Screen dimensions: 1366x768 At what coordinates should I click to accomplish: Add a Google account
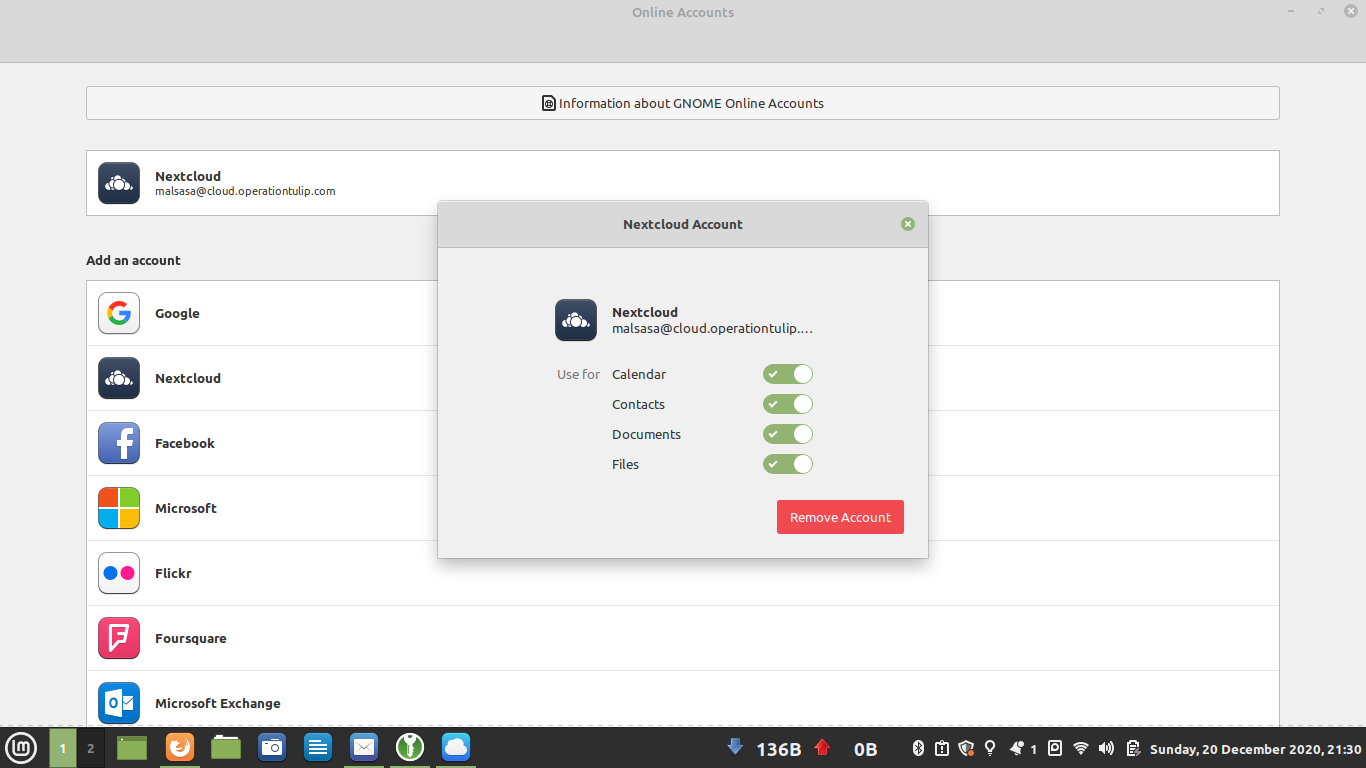point(683,313)
